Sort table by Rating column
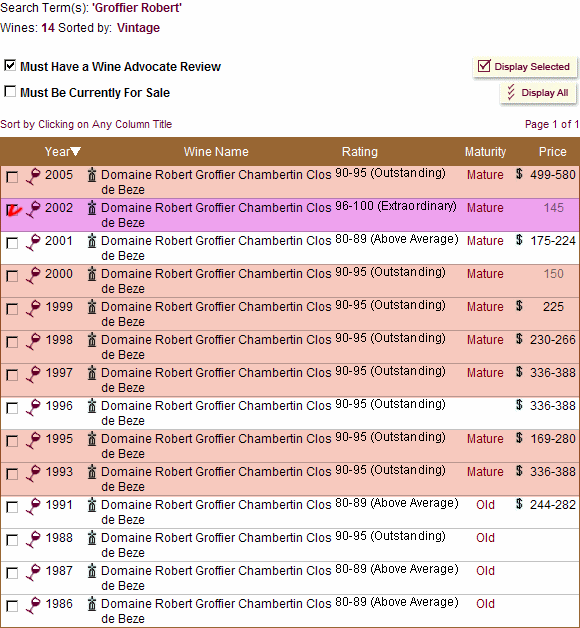Screen dimensions: 580x628 pos(359,152)
